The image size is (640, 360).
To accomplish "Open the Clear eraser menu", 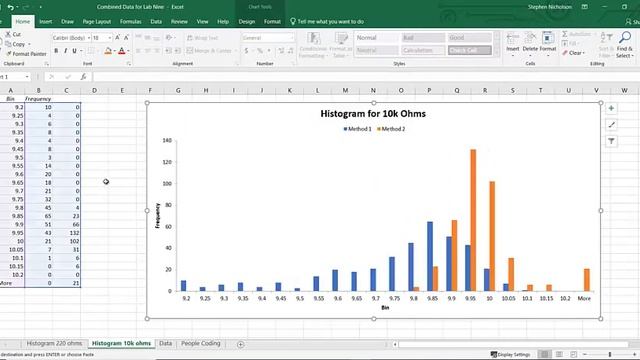I will [x=573, y=53].
